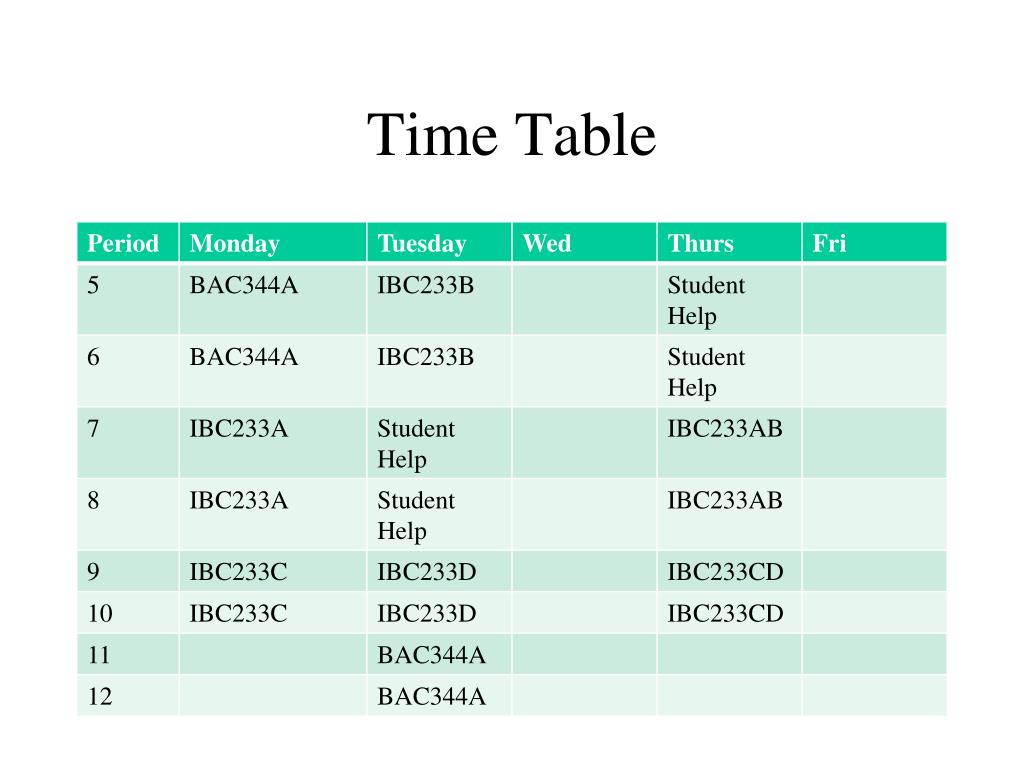Select the "Thurs" column header
The height and width of the screenshot is (768, 1024).
[700, 243]
